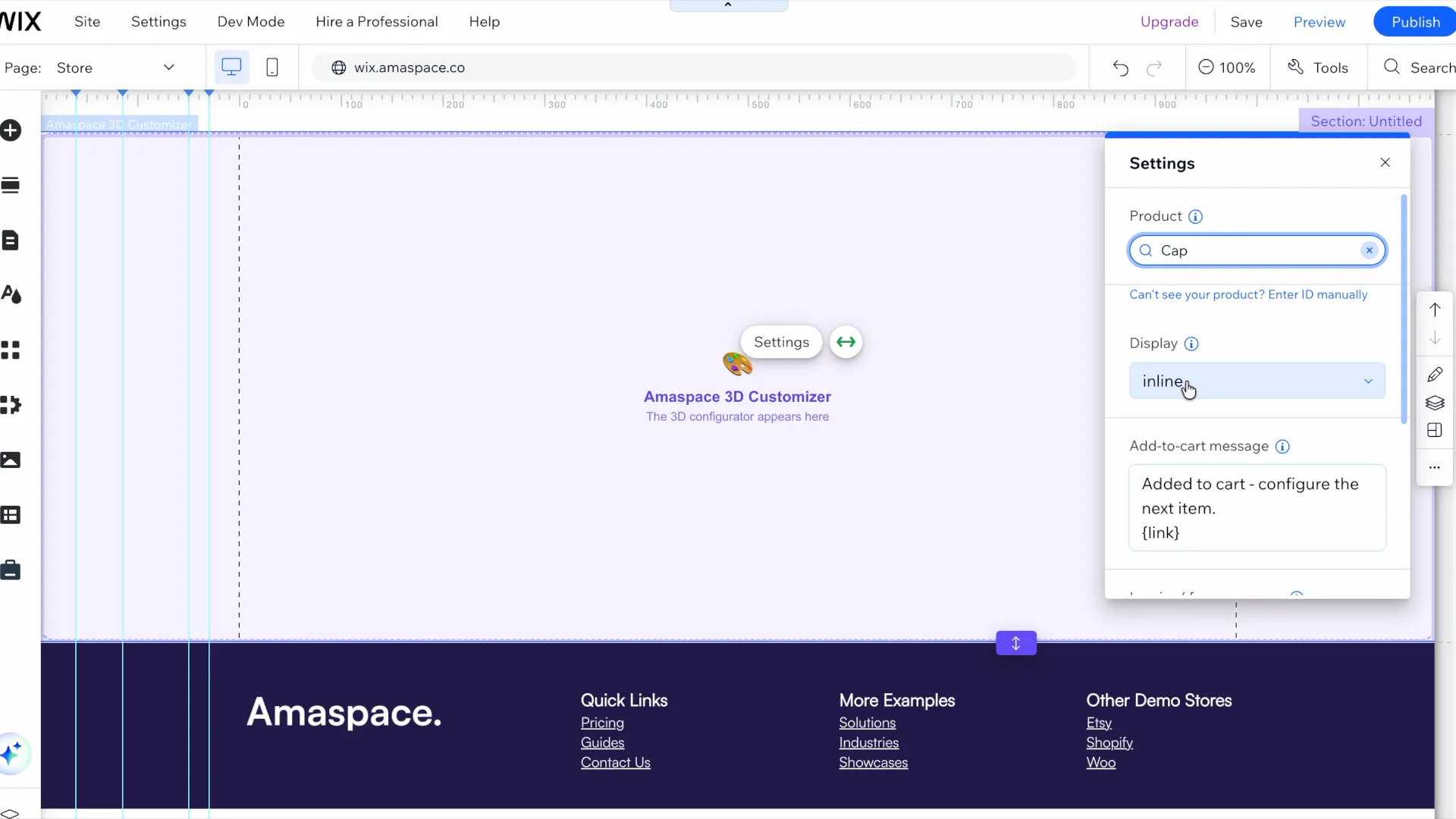The image size is (1456, 819).
Task: Open the Media sidebar icon
Action: point(11,460)
